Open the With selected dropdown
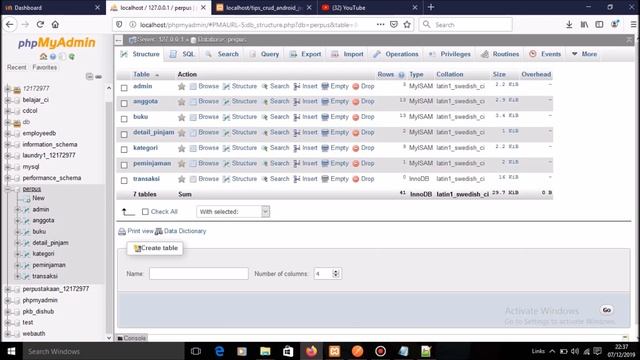The width and height of the screenshot is (640, 360). [x=233, y=211]
